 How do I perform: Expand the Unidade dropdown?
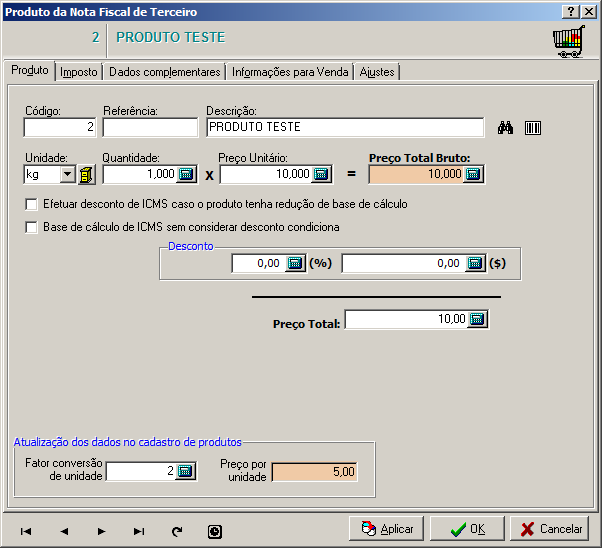[x=68, y=175]
